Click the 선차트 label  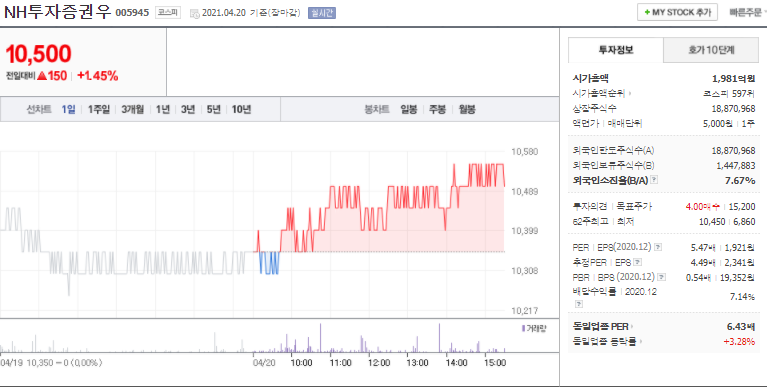pyautogui.click(x=39, y=109)
